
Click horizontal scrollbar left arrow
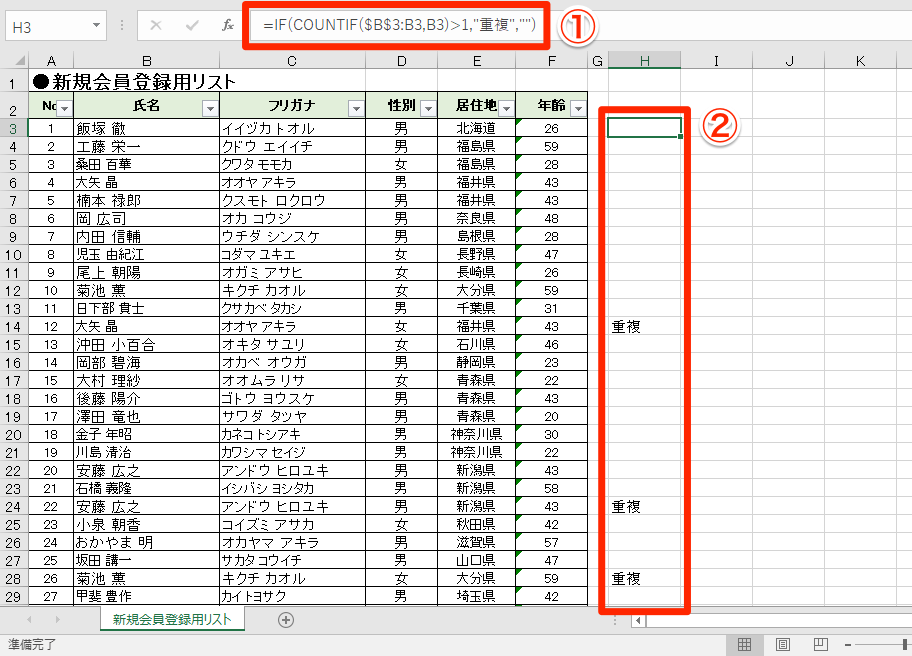tap(638, 621)
